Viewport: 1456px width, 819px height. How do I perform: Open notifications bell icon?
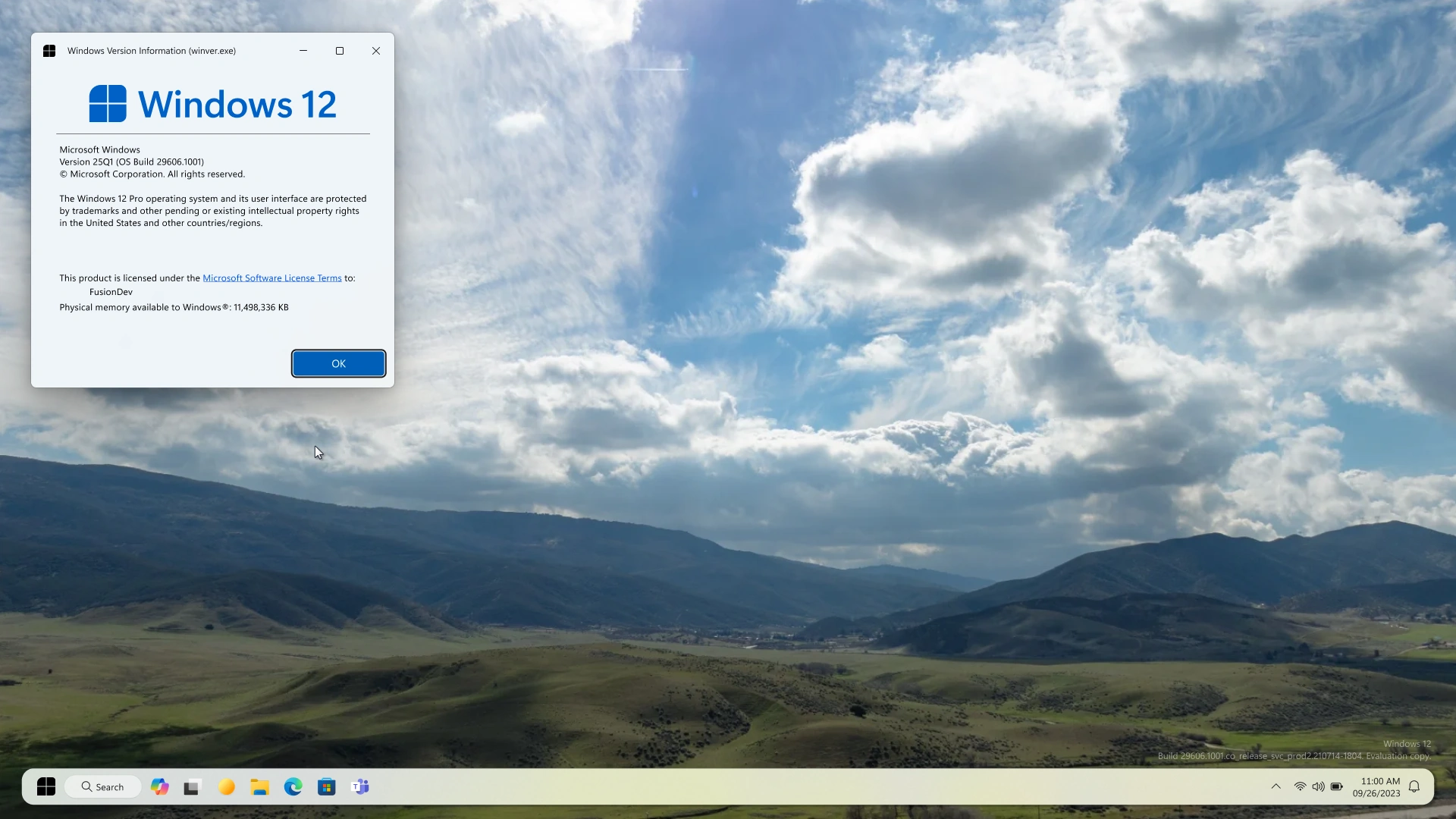tap(1414, 787)
